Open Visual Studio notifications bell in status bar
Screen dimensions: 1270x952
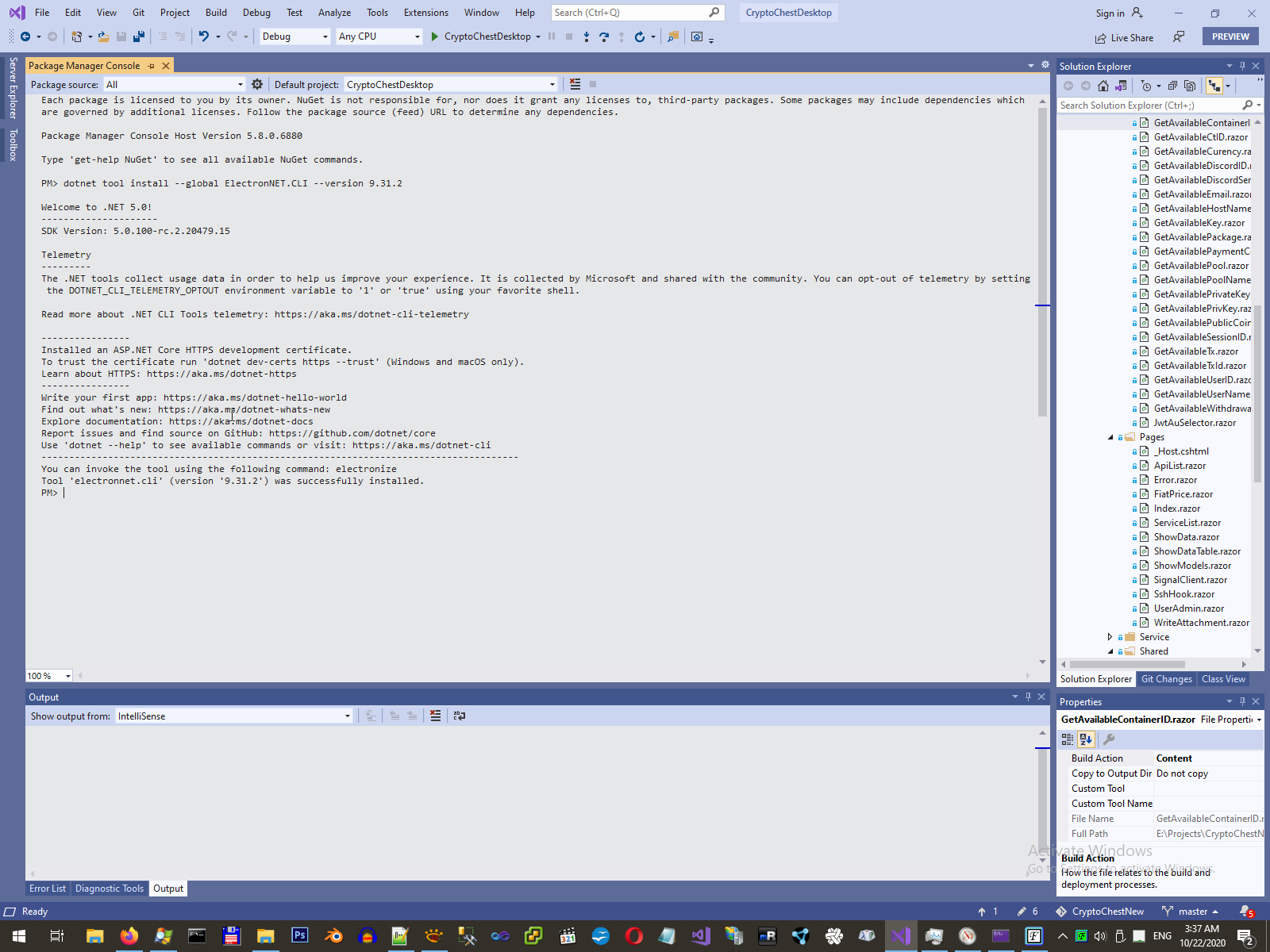(1246, 912)
